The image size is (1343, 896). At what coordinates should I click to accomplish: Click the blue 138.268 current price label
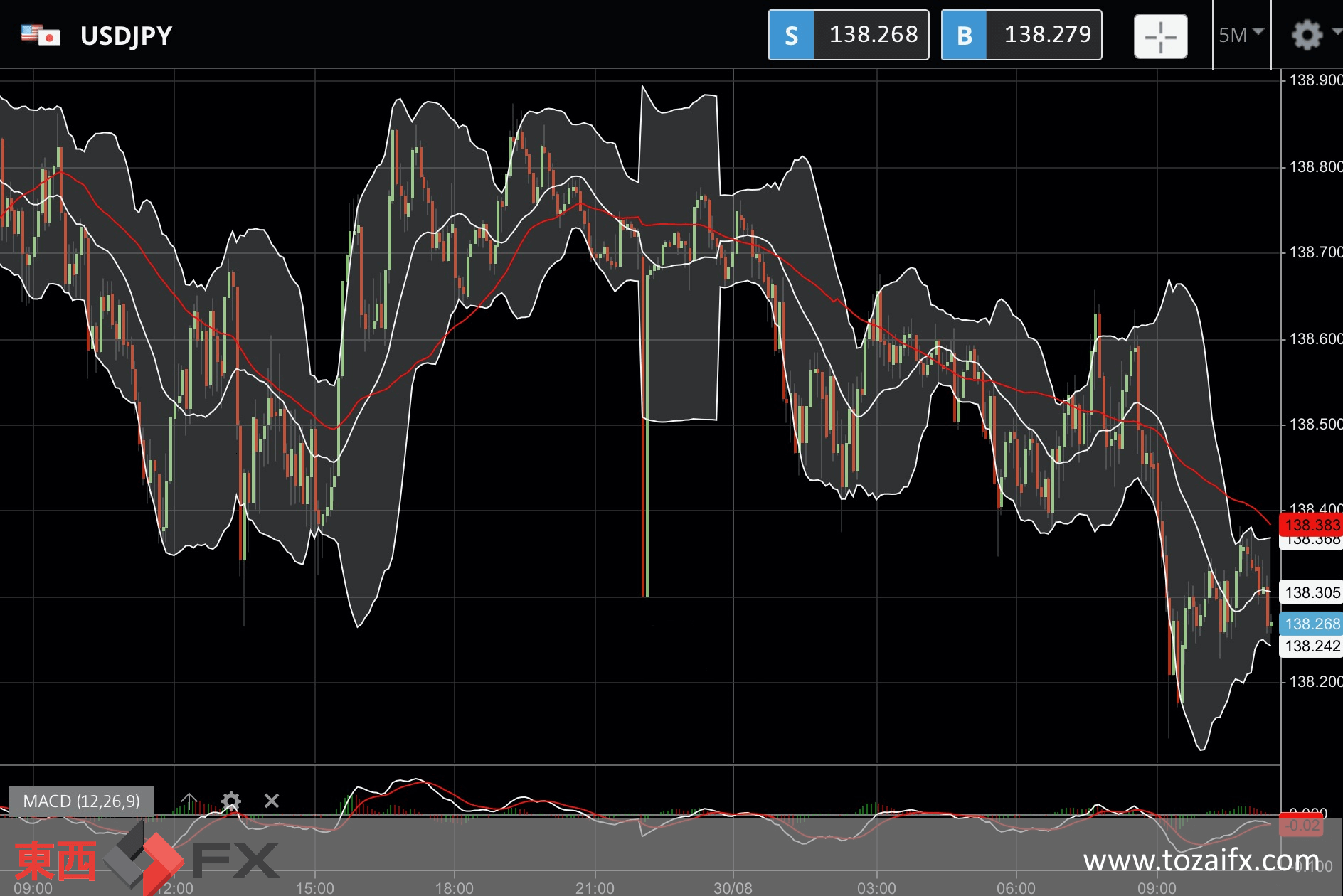click(x=1311, y=624)
